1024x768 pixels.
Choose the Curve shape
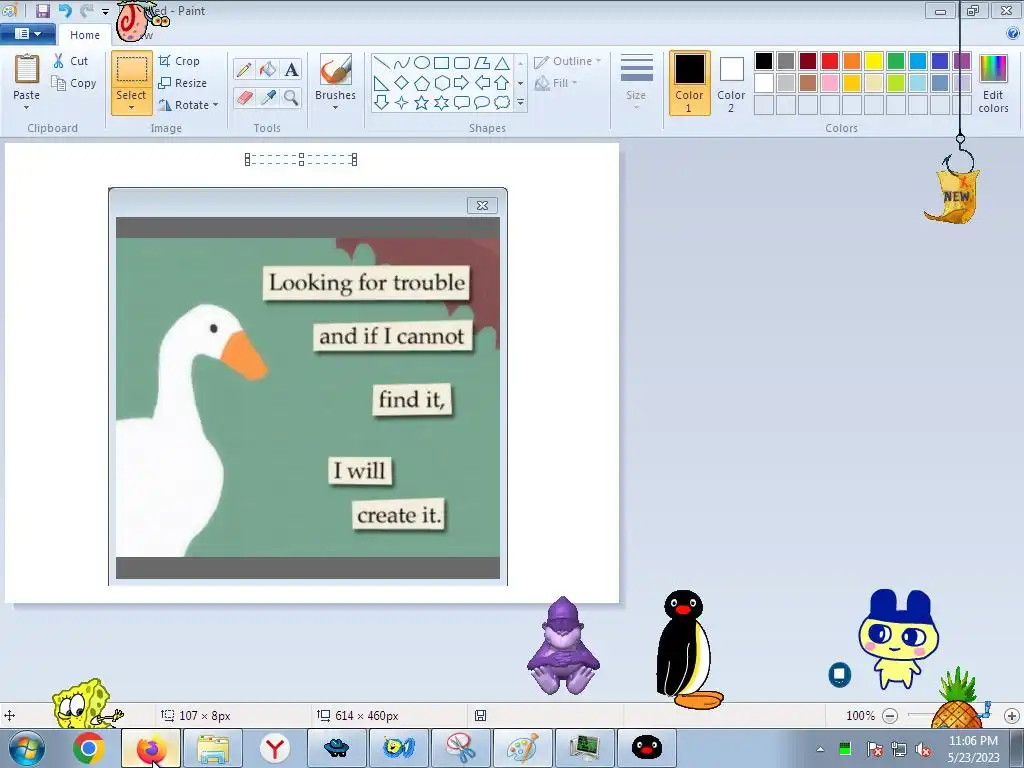[402, 63]
